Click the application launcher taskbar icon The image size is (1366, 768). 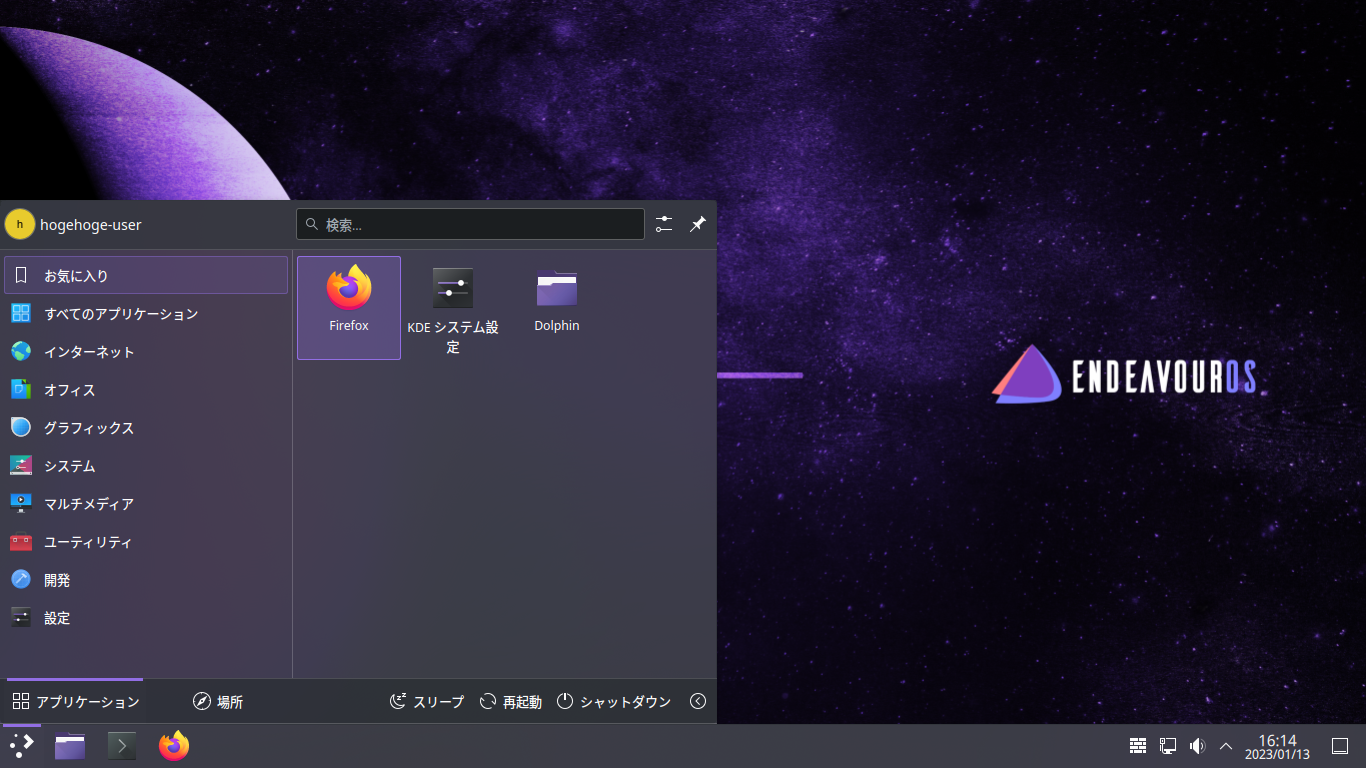point(21,746)
